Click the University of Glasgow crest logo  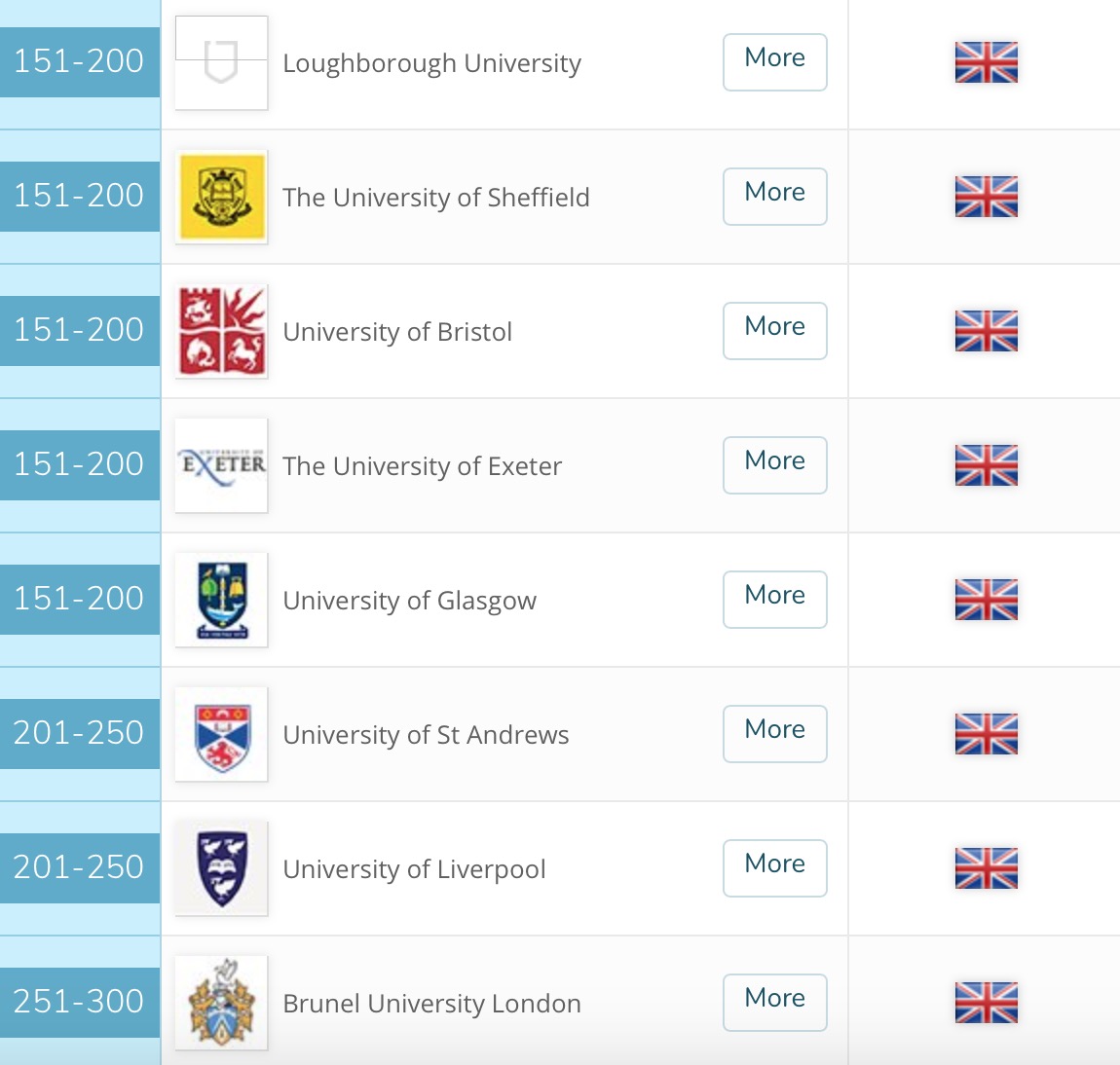point(221,599)
